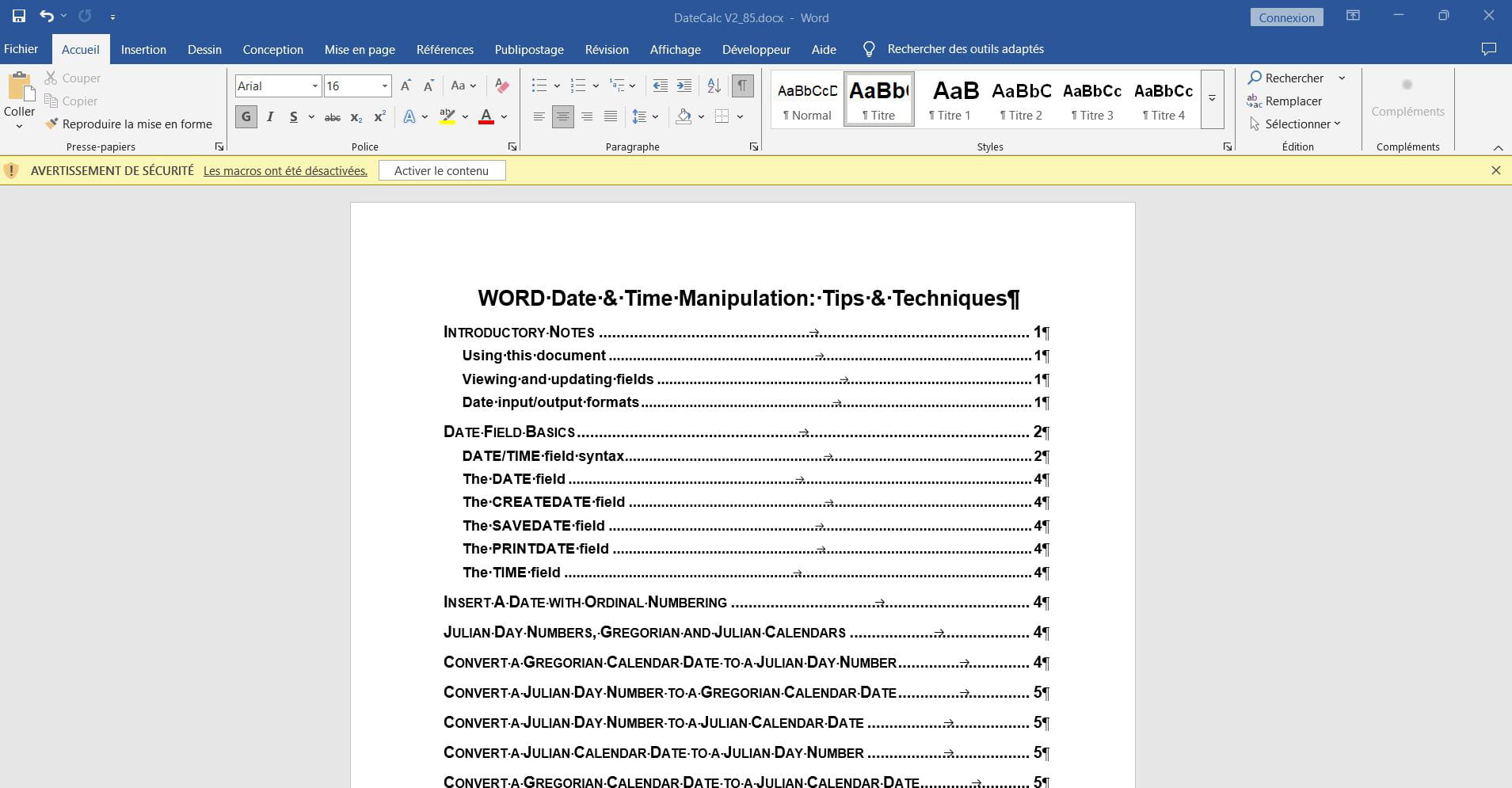Toggle paragraph marks (¶) display

coord(742,86)
